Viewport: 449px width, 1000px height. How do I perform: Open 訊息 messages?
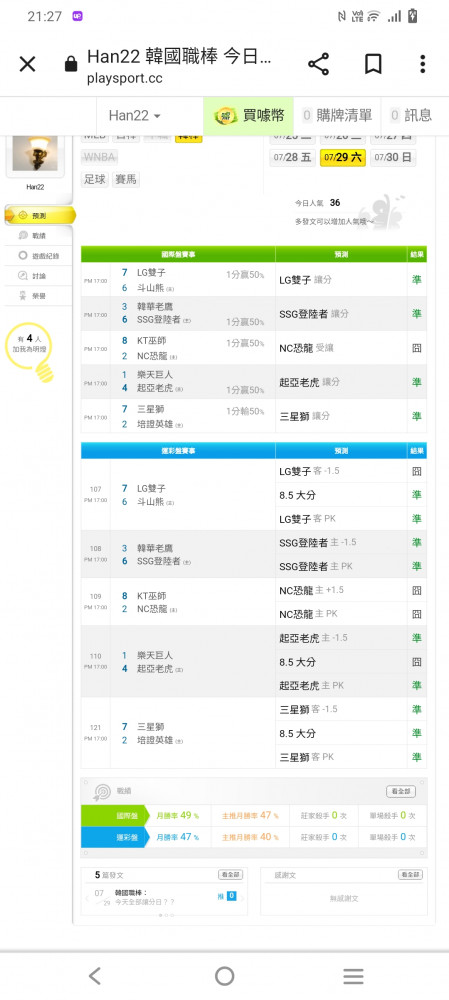(x=411, y=115)
